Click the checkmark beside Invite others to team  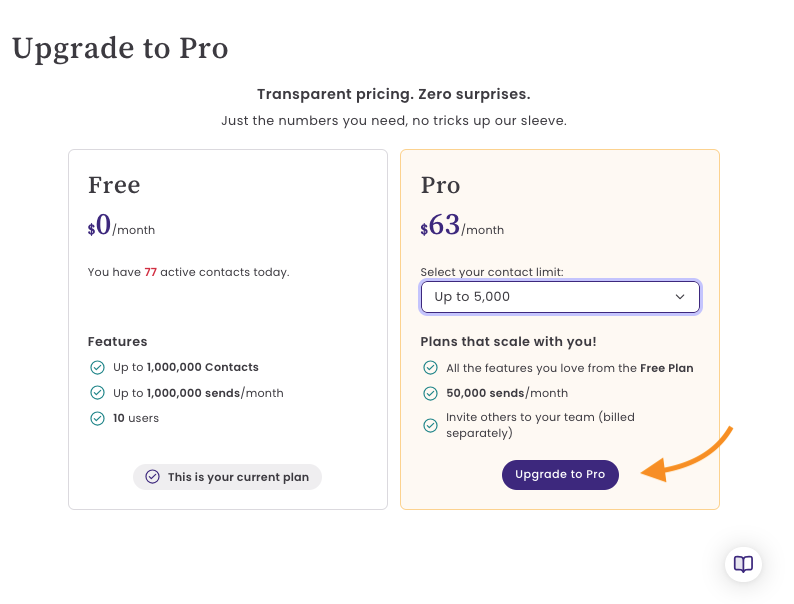[x=430, y=425]
